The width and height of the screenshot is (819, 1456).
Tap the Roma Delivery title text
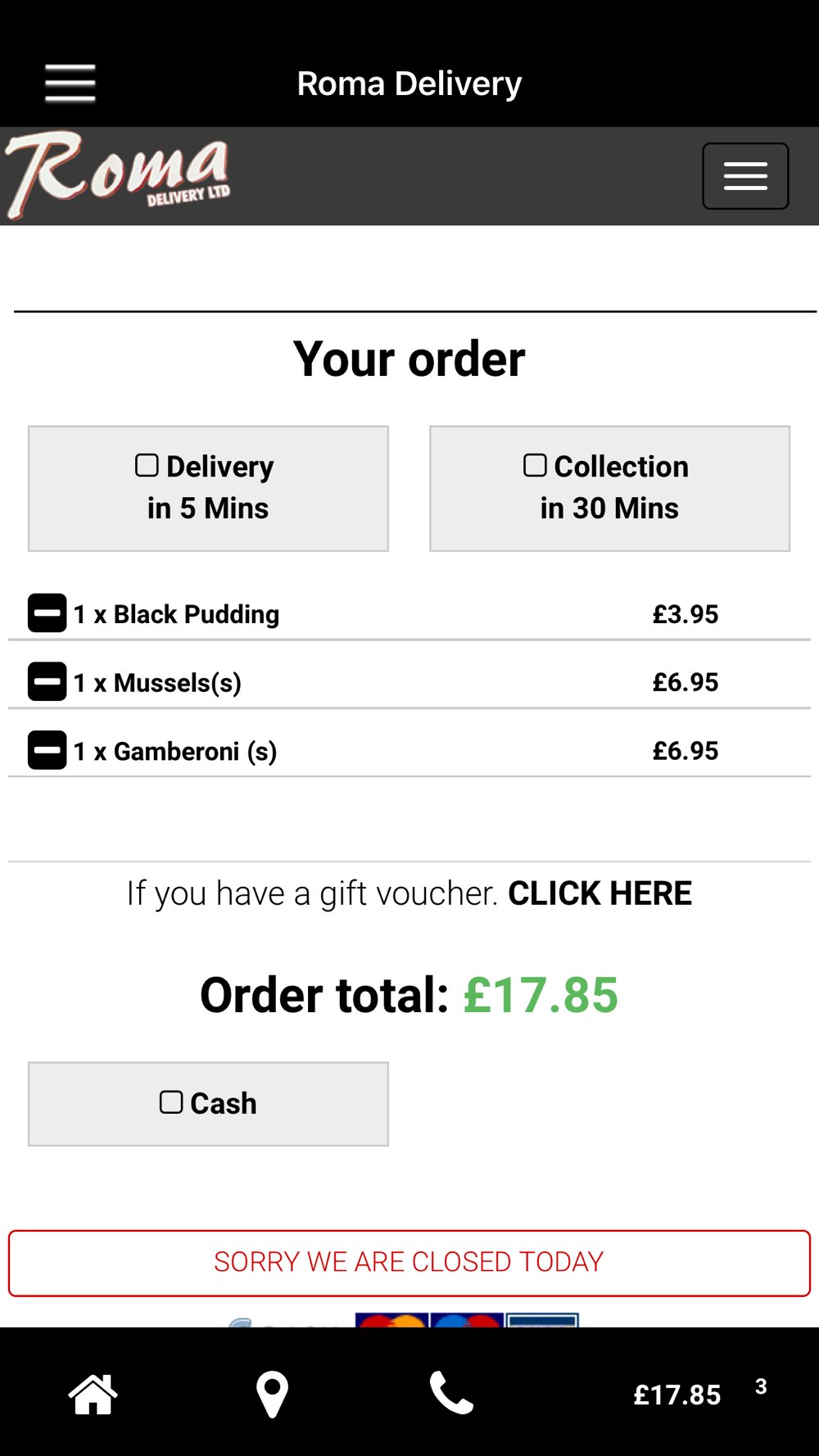point(409,84)
